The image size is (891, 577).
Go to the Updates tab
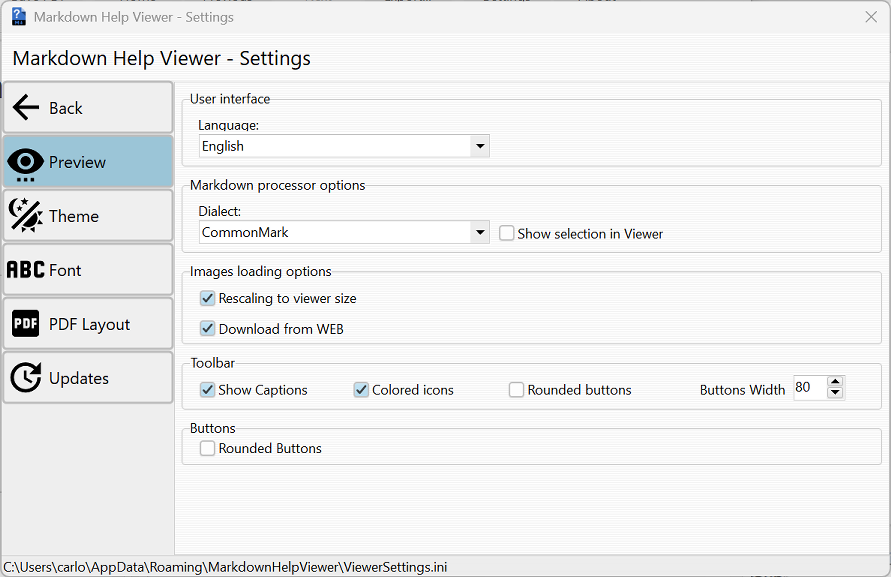tap(88, 377)
